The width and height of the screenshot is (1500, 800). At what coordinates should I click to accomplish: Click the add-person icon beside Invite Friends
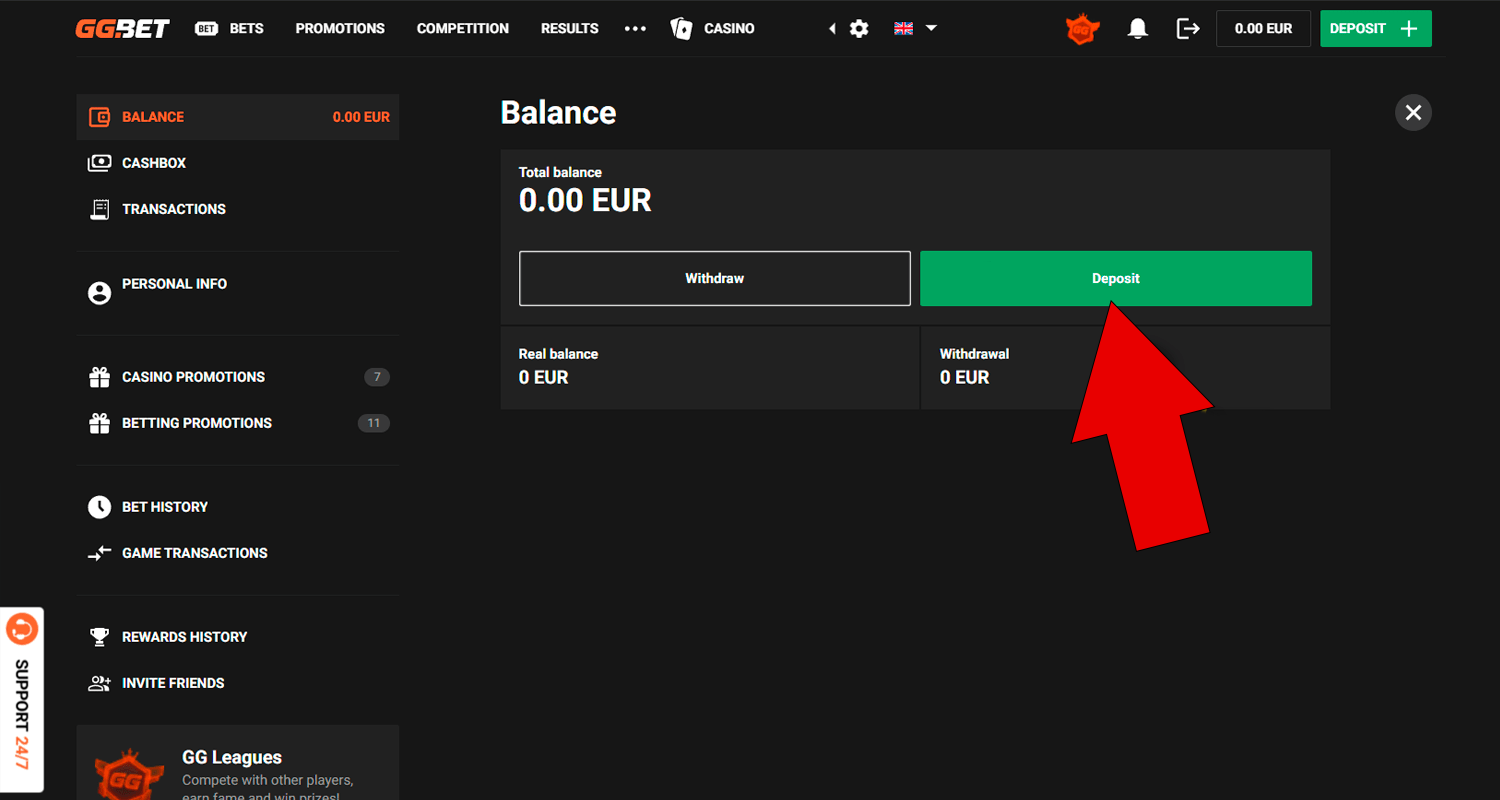click(99, 683)
